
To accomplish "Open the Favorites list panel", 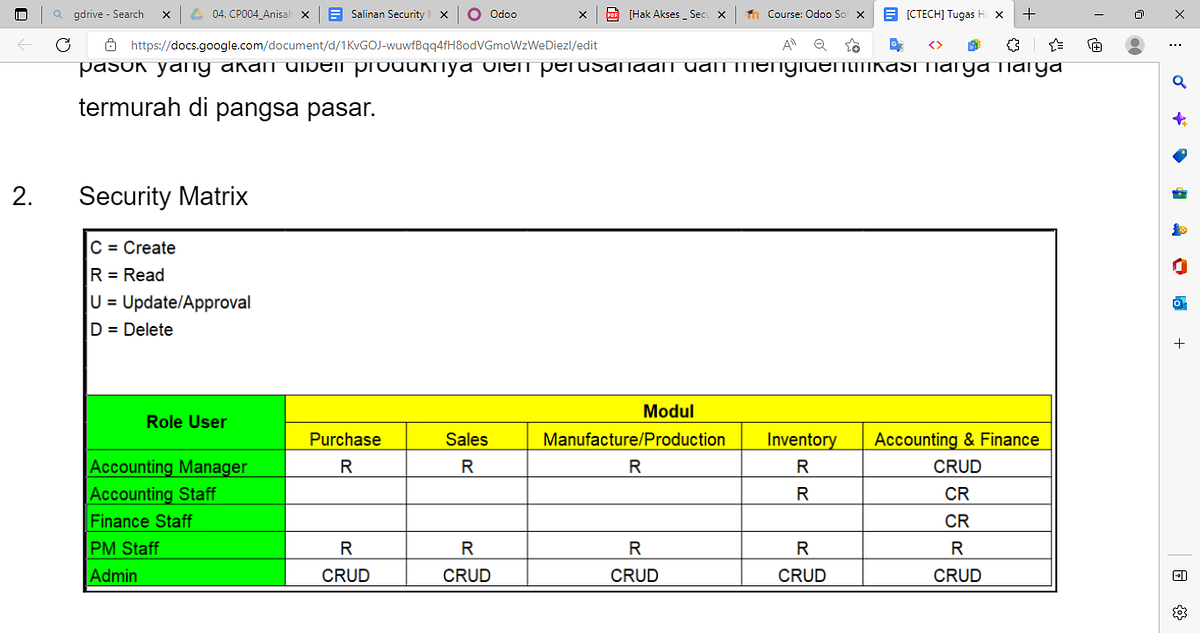I will (x=1056, y=46).
